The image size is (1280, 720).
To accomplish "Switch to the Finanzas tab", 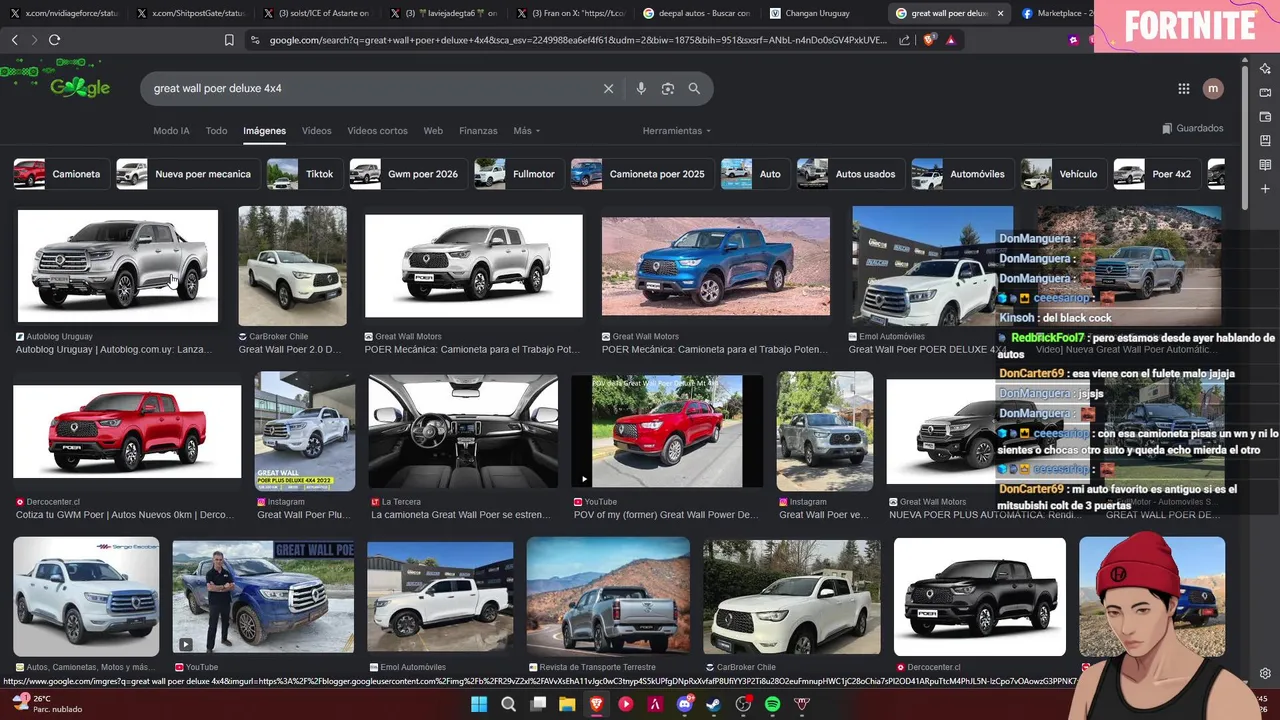I will click(478, 131).
